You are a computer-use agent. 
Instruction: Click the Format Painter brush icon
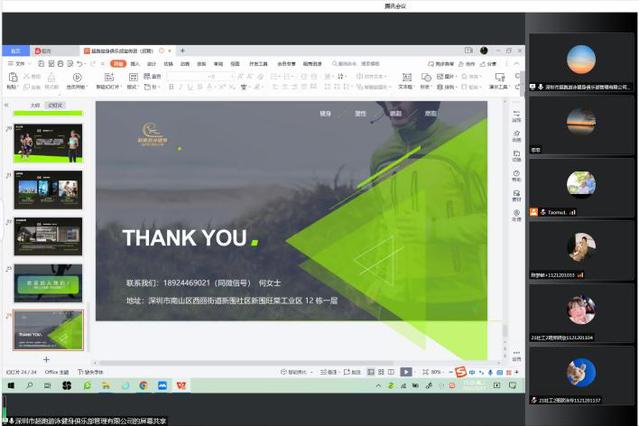click(x=51, y=77)
